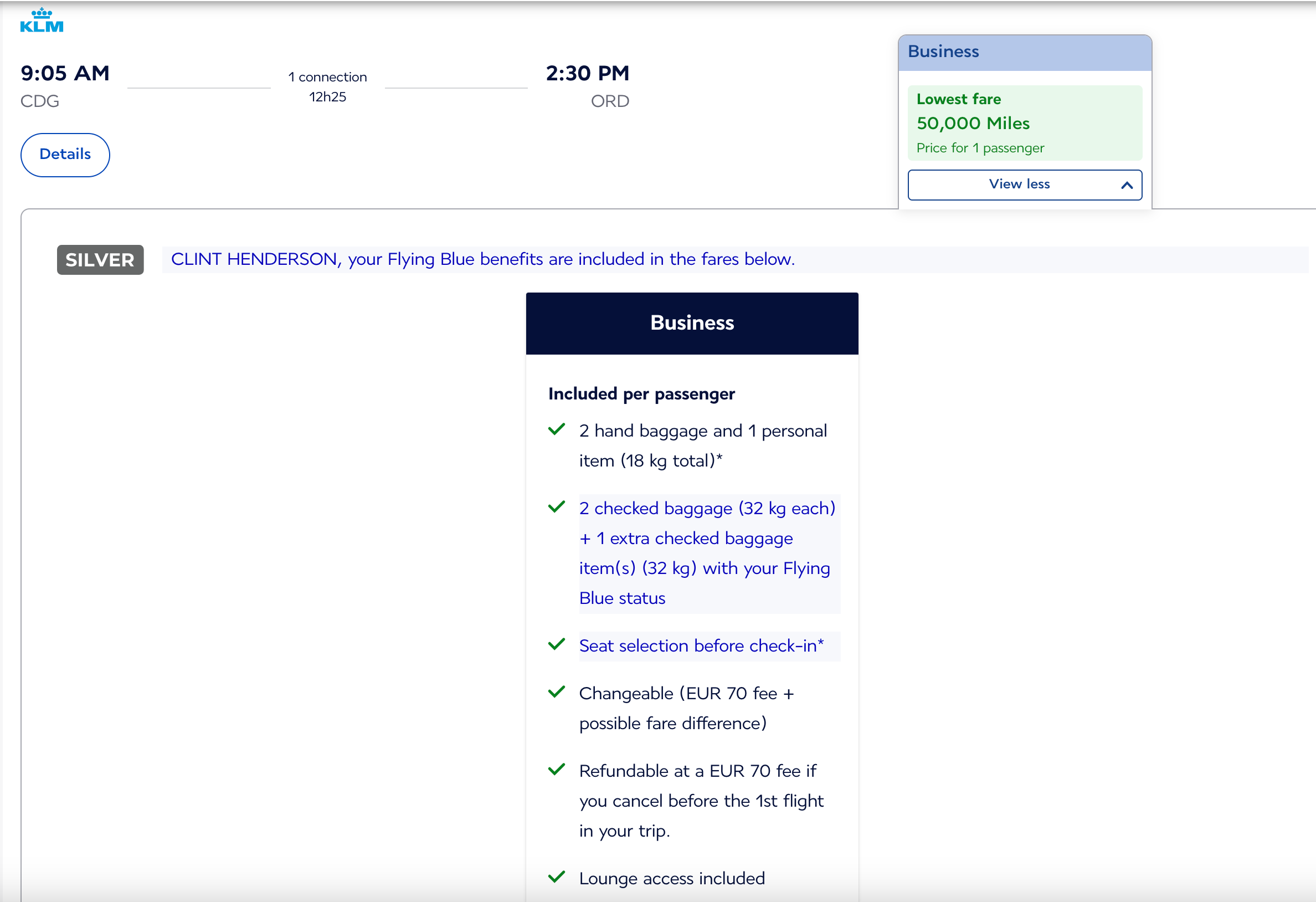Click the checkmark beside hand baggage allowance
Viewport: 1316px width, 902px height.
point(557,429)
